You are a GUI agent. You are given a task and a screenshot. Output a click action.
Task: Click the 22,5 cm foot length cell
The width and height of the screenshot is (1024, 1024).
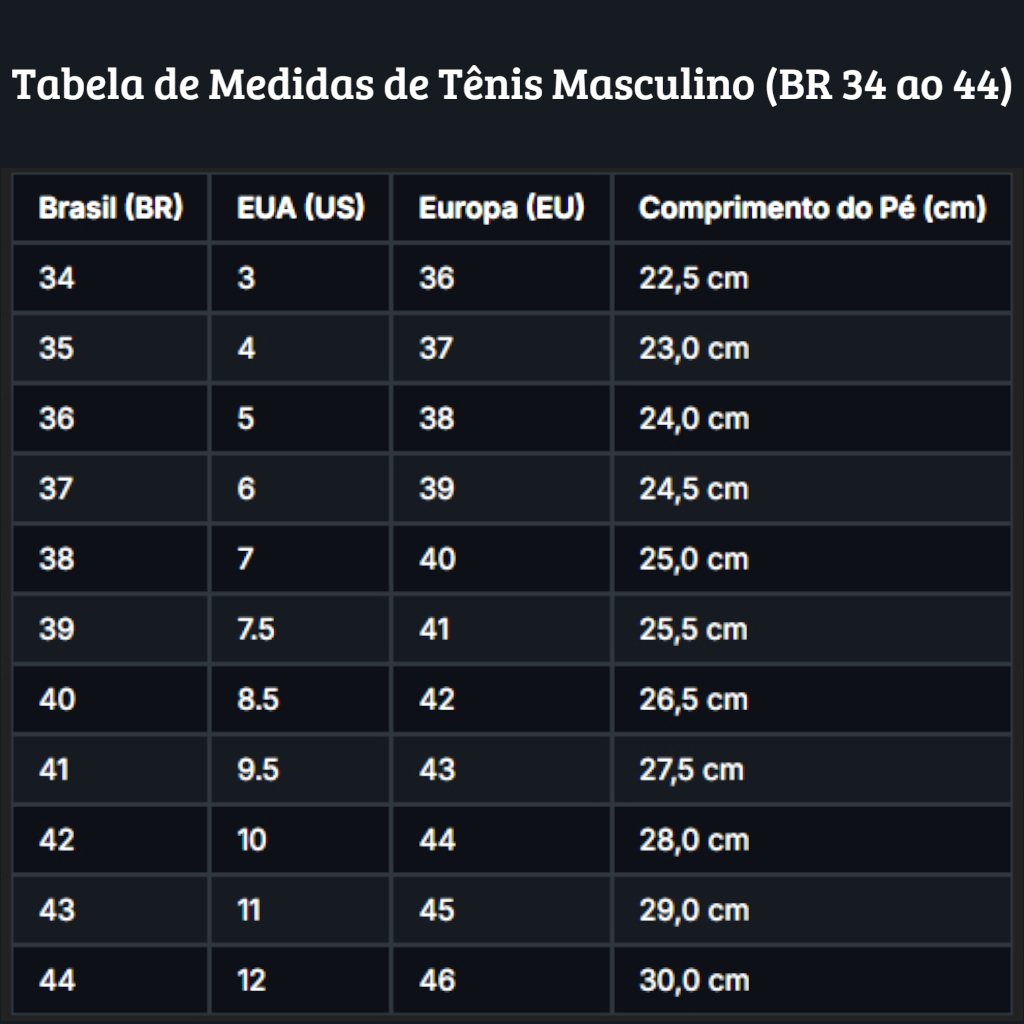coord(812,278)
